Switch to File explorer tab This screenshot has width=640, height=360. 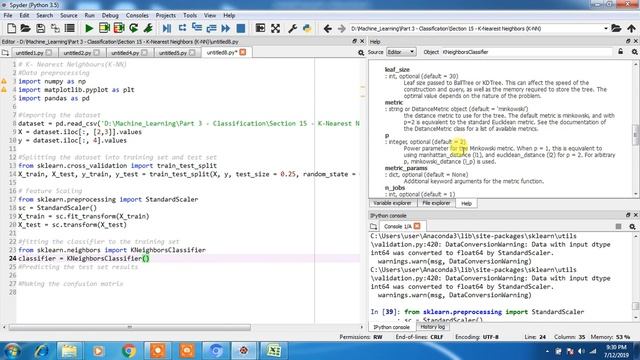pos(436,203)
